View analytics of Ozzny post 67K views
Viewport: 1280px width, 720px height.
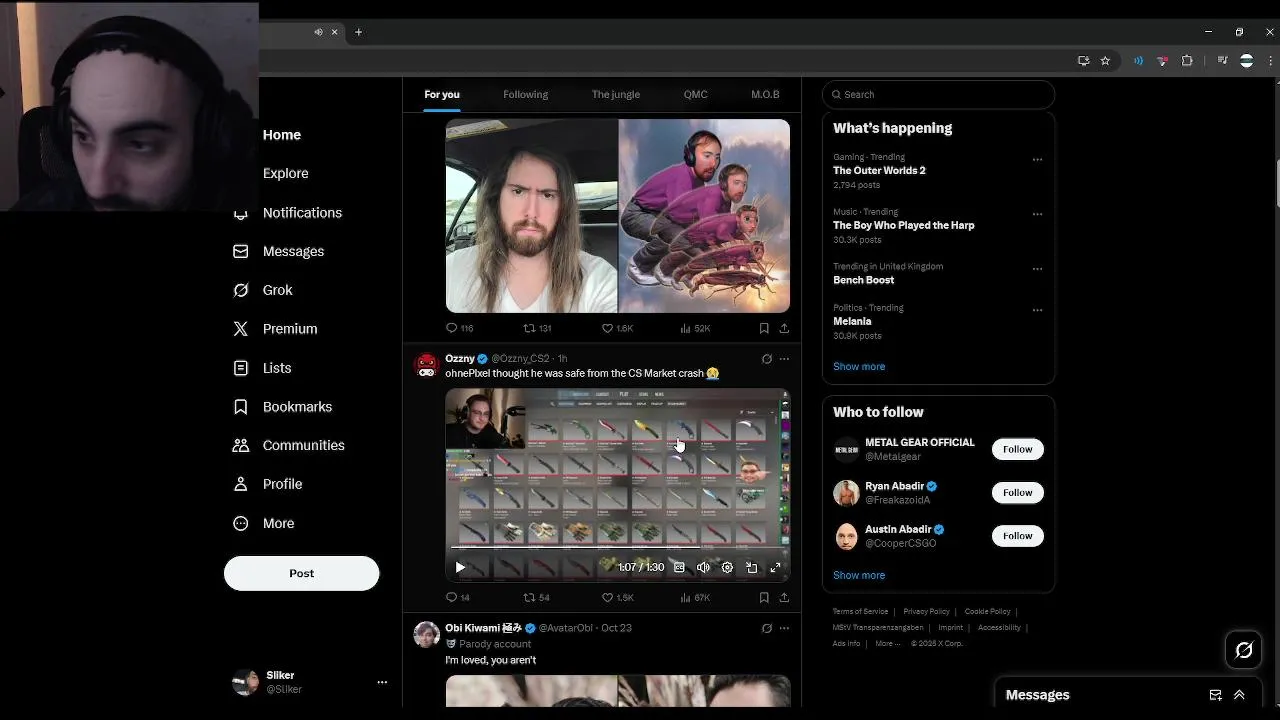tap(695, 597)
